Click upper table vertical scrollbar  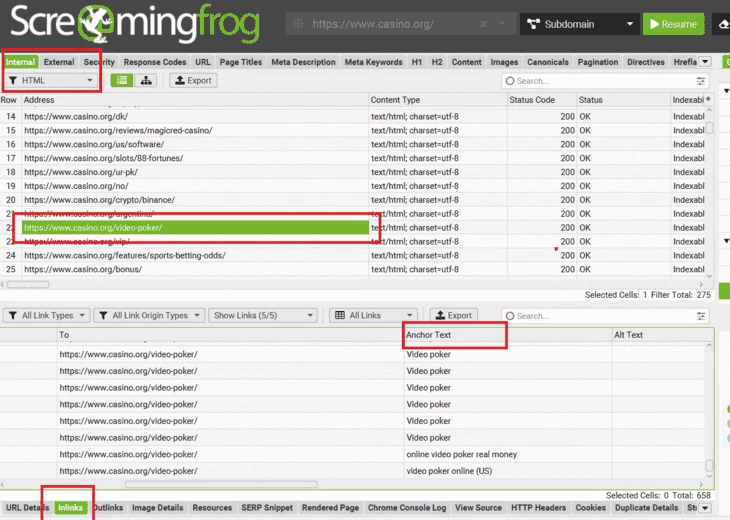(710, 127)
